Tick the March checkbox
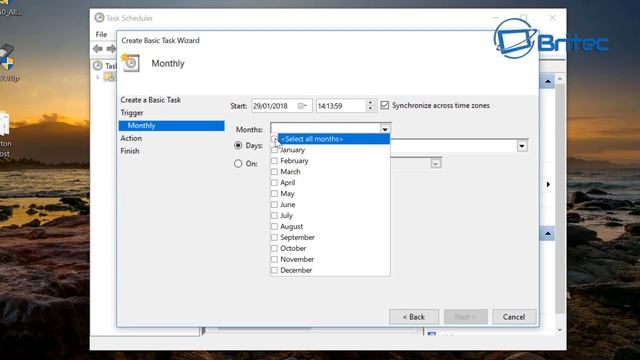This screenshot has height=360, width=640. coord(274,172)
